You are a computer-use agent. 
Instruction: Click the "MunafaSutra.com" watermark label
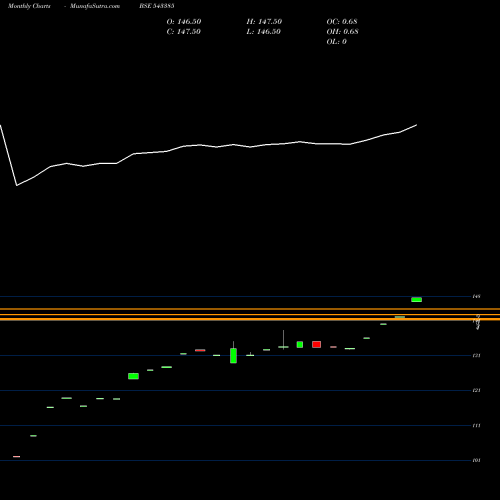click(95, 6)
